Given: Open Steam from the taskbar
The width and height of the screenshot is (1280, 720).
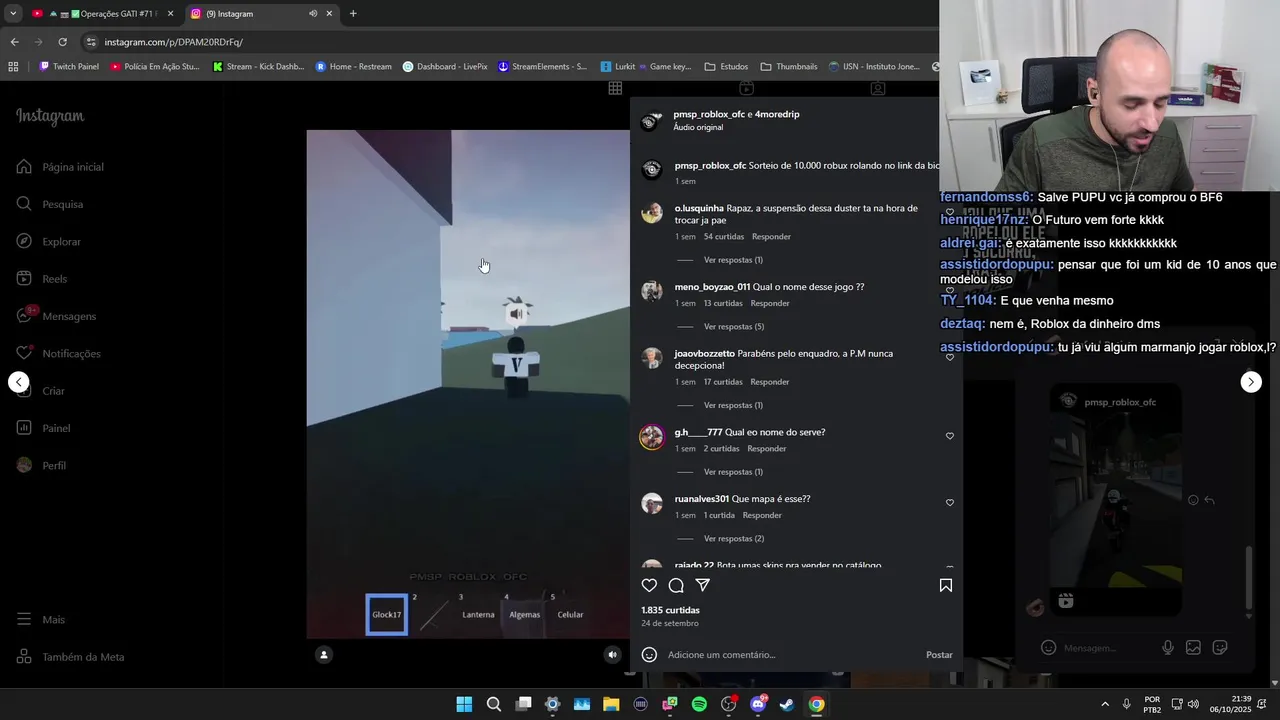Looking at the screenshot, I should tap(787, 704).
